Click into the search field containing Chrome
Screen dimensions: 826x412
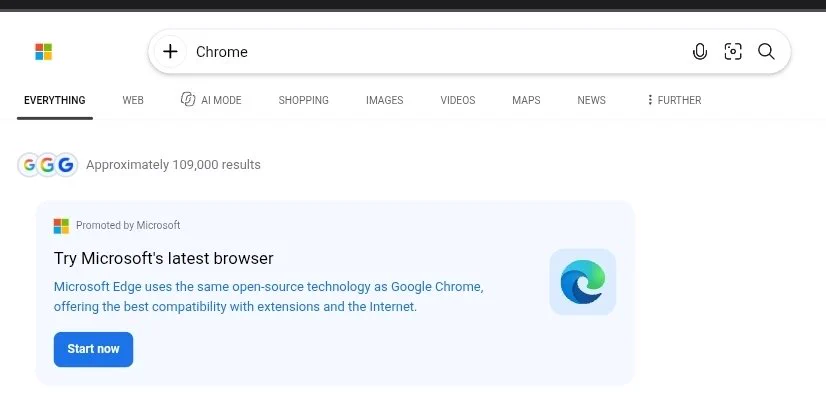437,52
